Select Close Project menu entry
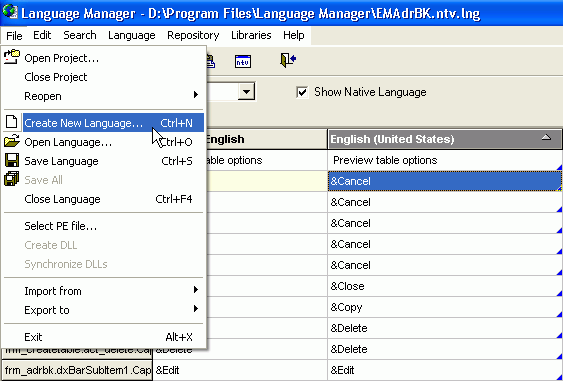The width and height of the screenshot is (563, 381). coord(104,77)
